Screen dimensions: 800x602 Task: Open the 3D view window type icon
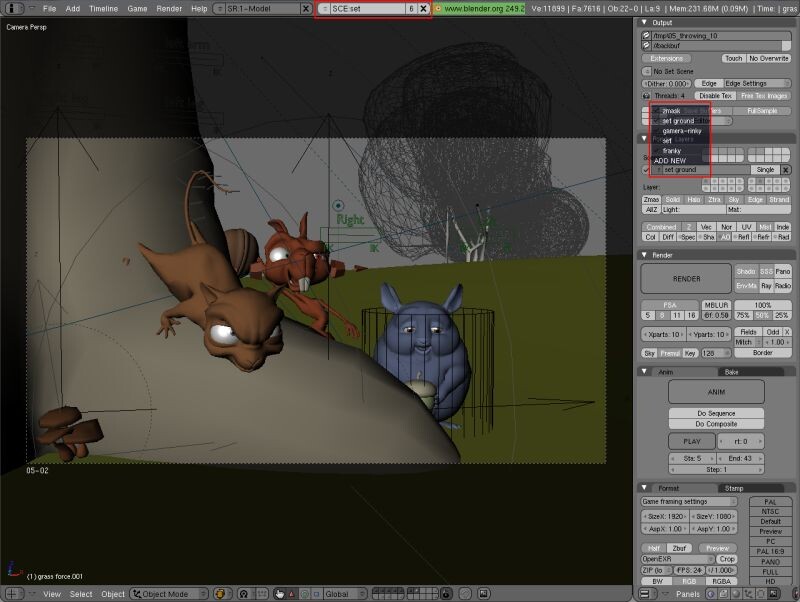pos(12,594)
